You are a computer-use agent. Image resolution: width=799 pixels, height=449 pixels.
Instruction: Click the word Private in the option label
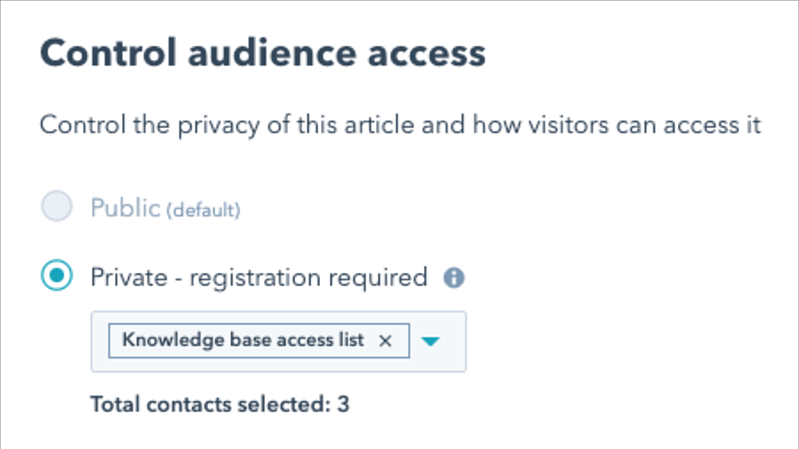coord(129,278)
